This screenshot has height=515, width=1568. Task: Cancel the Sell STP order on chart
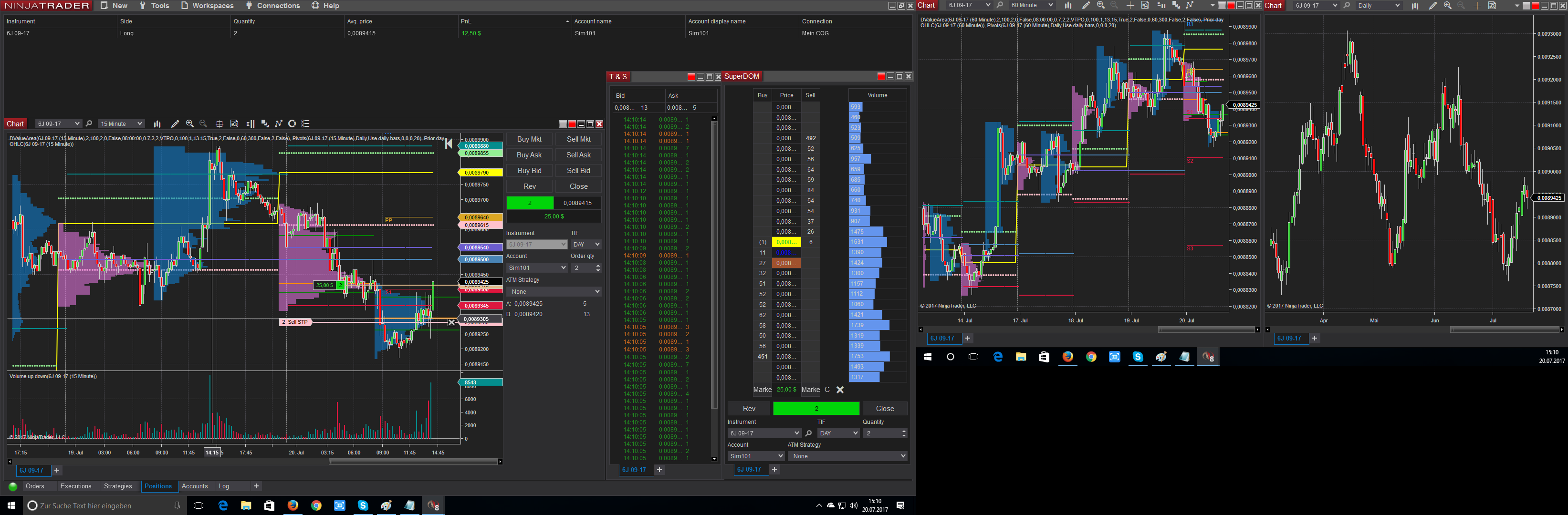click(452, 322)
